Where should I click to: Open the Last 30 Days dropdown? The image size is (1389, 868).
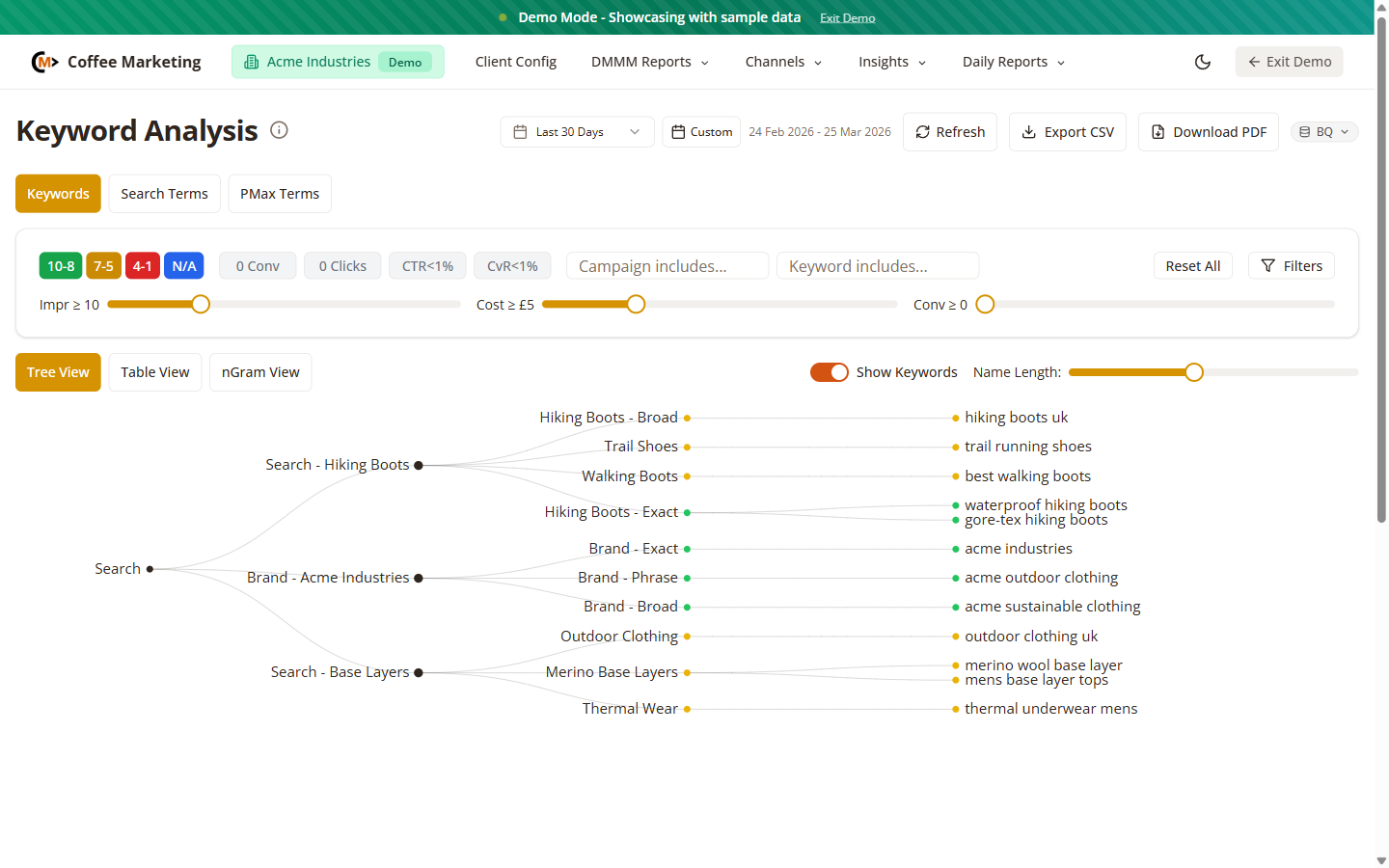coord(576,131)
